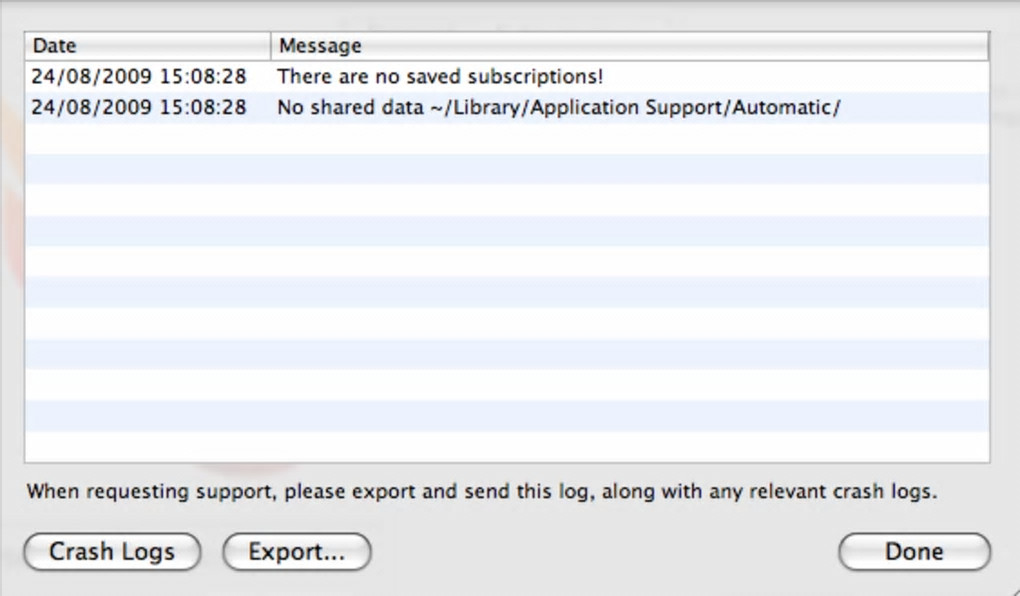Click the first empty row below log entries
The height and width of the screenshot is (596, 1020).
pyautogui.click(x=506, y=138)
